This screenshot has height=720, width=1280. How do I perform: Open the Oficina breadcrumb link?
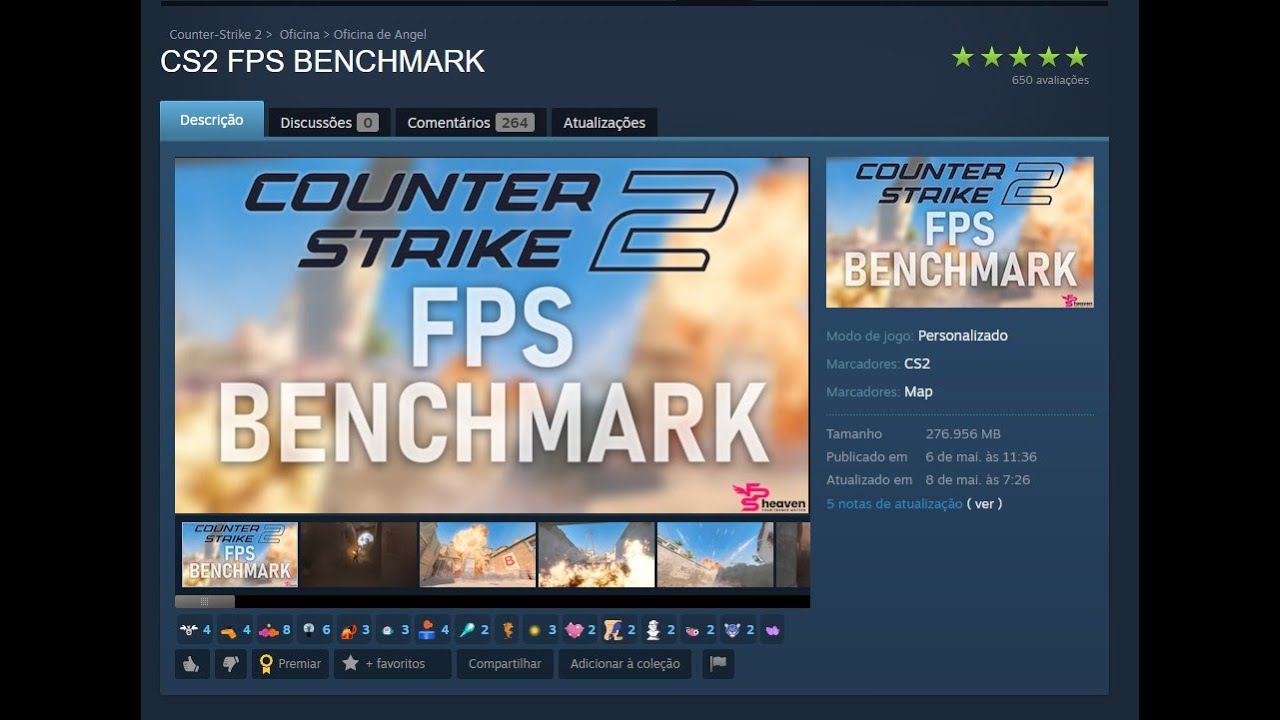(x=299, y=35)
